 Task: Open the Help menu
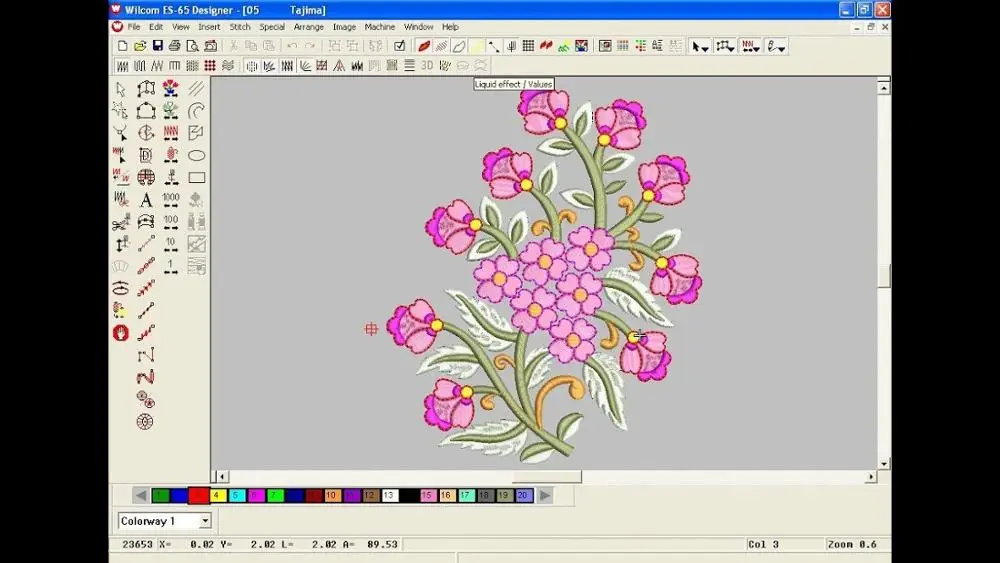(x=450, y=27)
